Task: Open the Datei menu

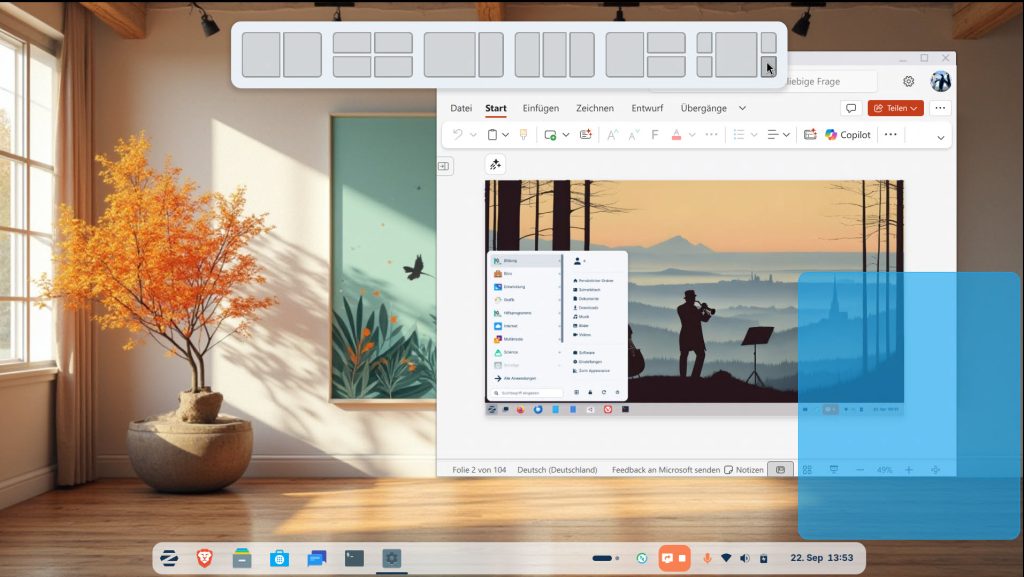Action: coord(461,108)
